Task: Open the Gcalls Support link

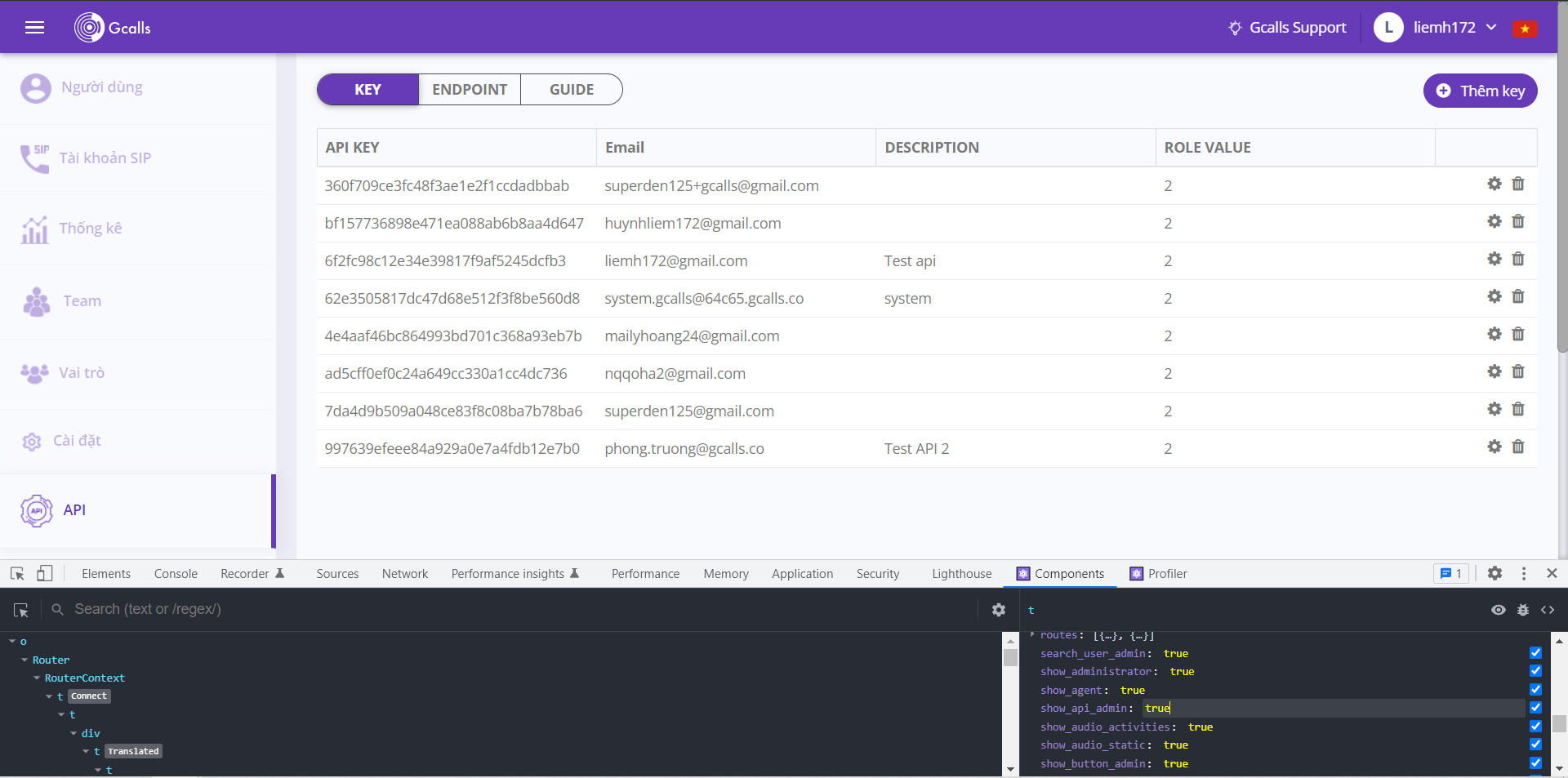Action: click(x=1288, y=28)
